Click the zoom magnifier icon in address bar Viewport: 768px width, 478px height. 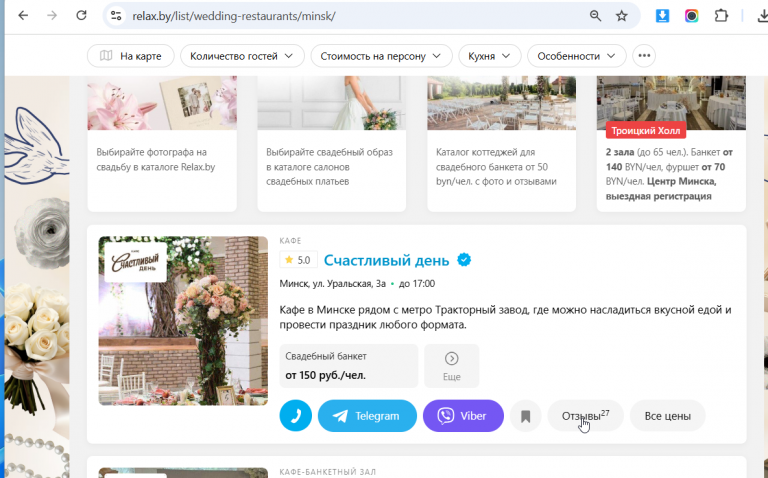click(595, 16)
